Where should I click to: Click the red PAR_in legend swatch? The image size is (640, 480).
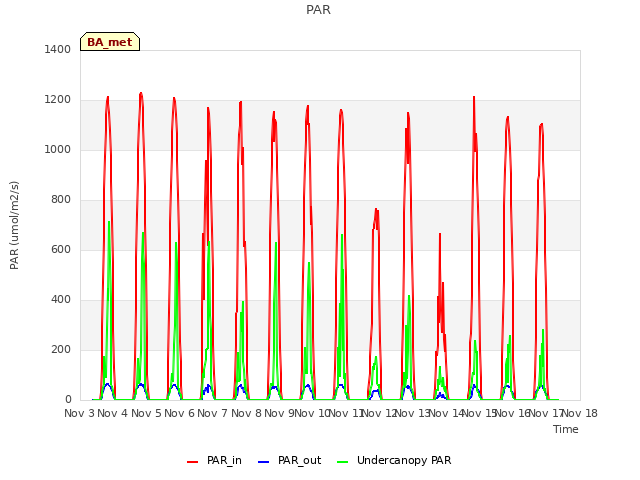point(192,462)
